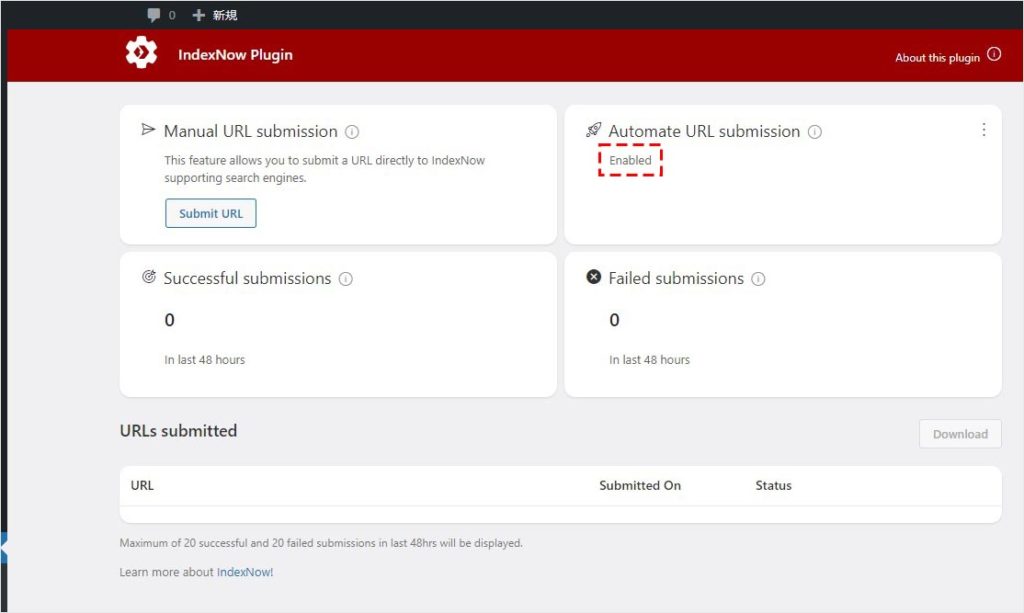Open the 新規 (new) menu in admin bar

click(215, 15)
